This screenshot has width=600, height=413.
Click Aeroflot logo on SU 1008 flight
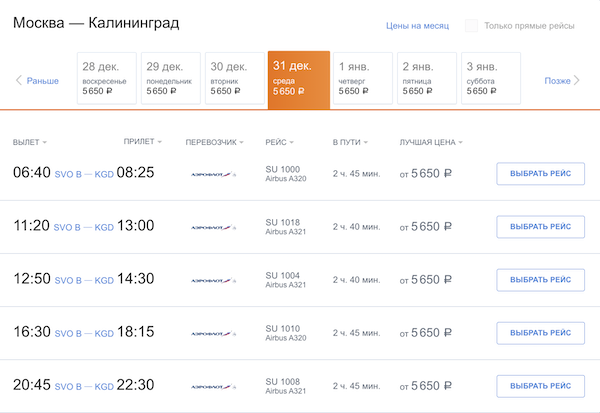(212, 386)
